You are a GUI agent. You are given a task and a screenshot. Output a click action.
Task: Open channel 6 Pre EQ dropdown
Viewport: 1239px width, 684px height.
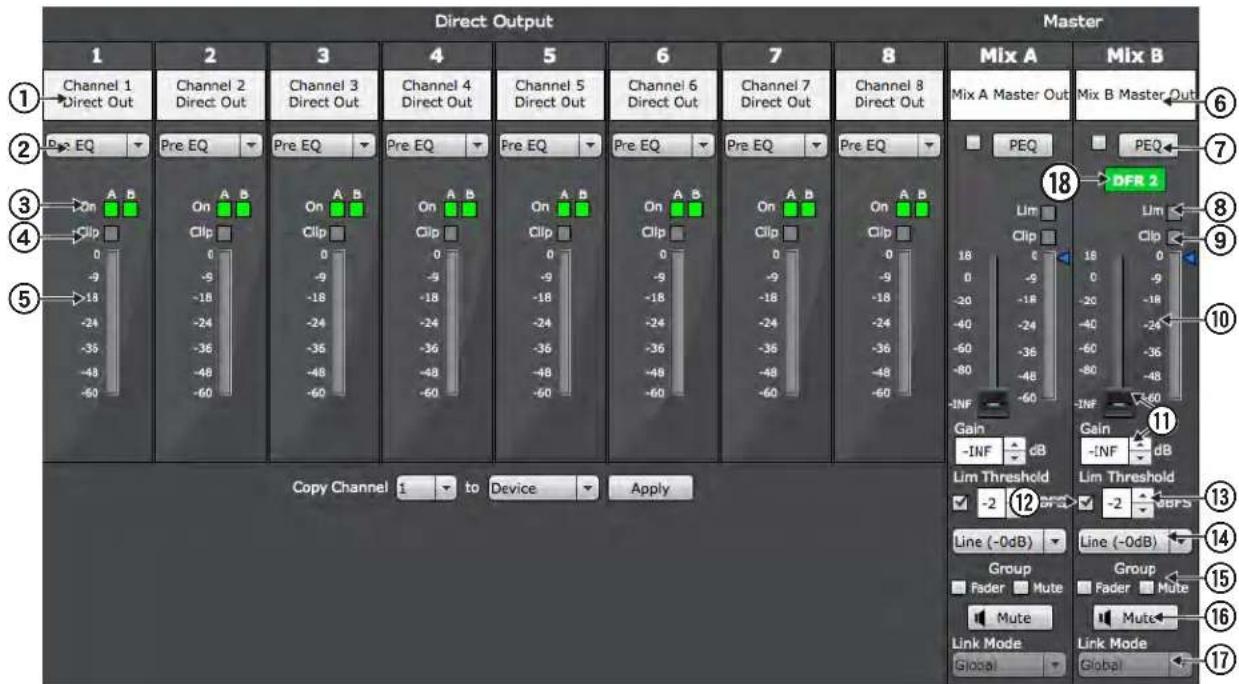663,147
